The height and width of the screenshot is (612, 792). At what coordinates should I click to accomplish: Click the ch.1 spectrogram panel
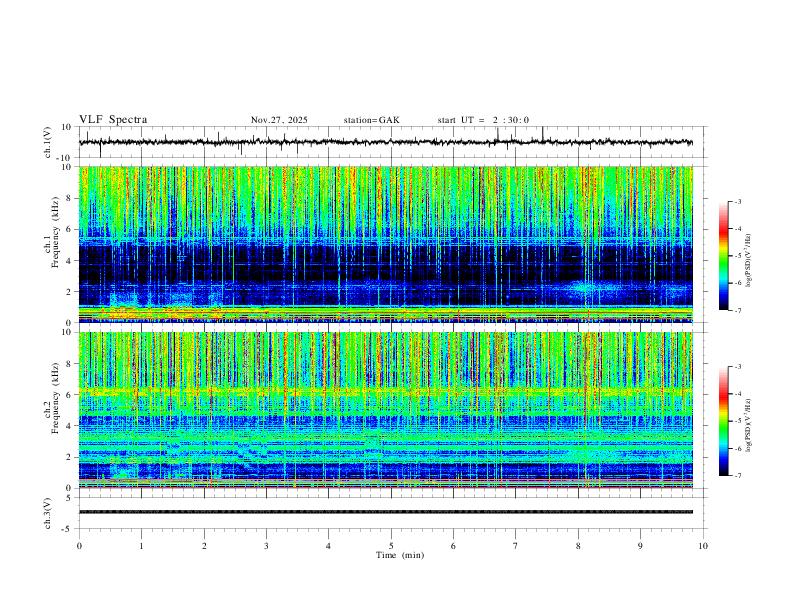click(x=386, y=244)
